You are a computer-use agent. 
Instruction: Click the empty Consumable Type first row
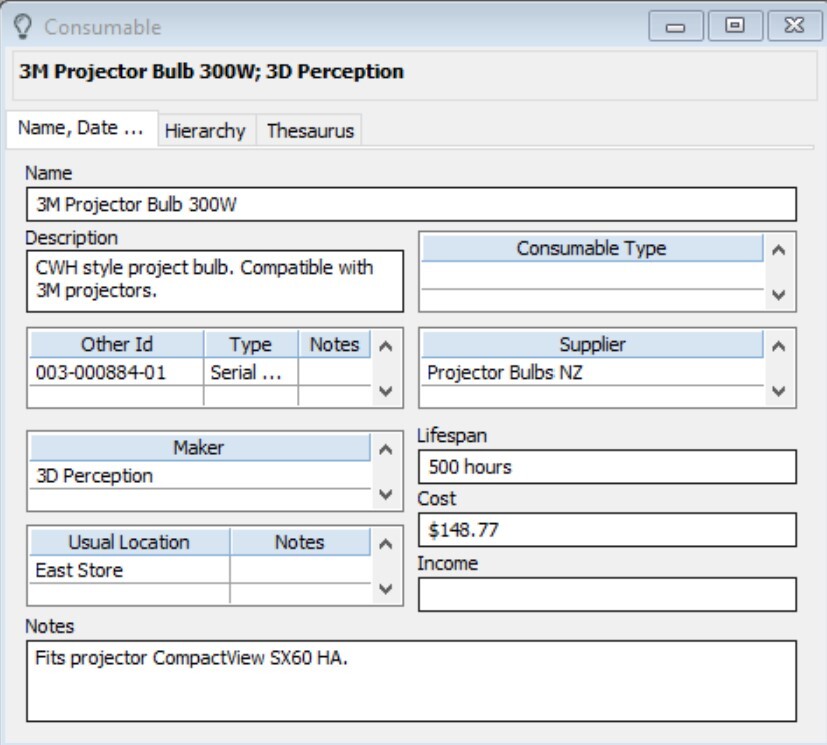(x=592, y=275)
